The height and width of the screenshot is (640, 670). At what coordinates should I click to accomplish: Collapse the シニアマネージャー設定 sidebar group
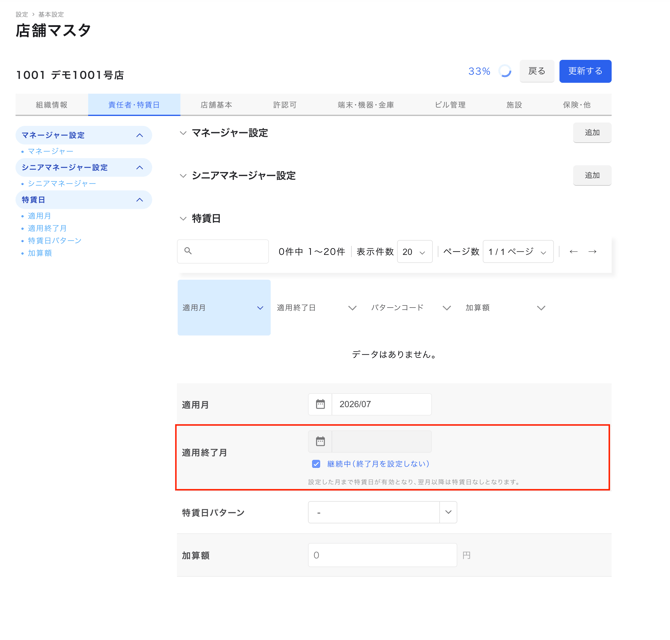coord(140,167)
